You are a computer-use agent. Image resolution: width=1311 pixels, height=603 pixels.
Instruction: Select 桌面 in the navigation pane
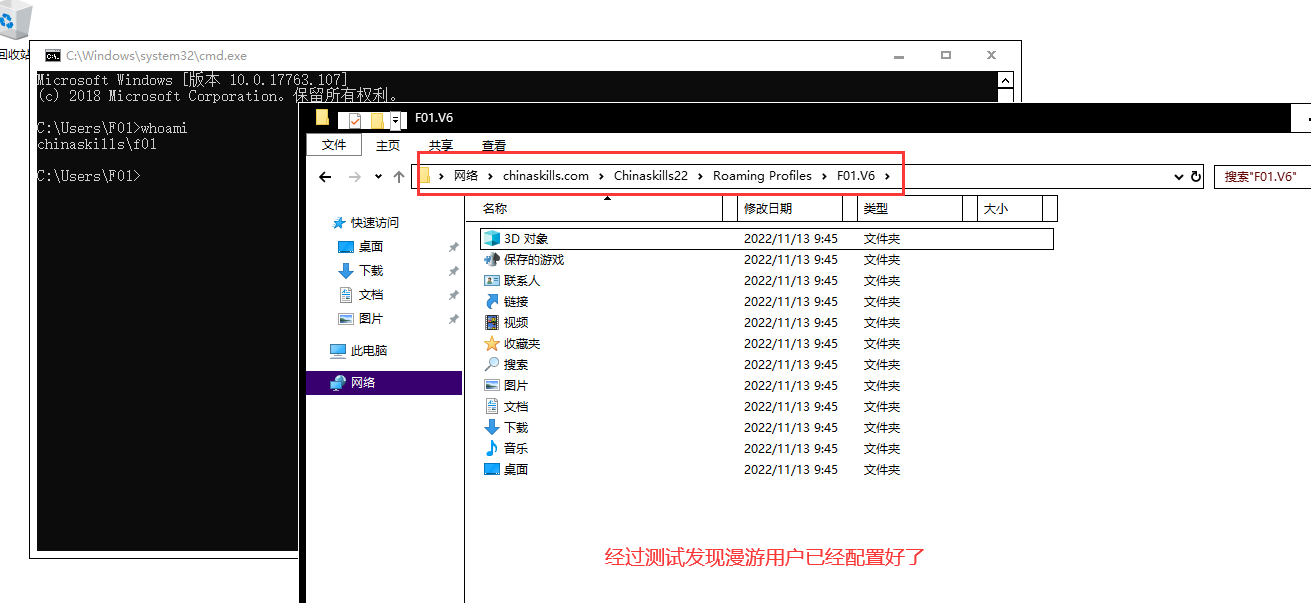coord(371,247)
